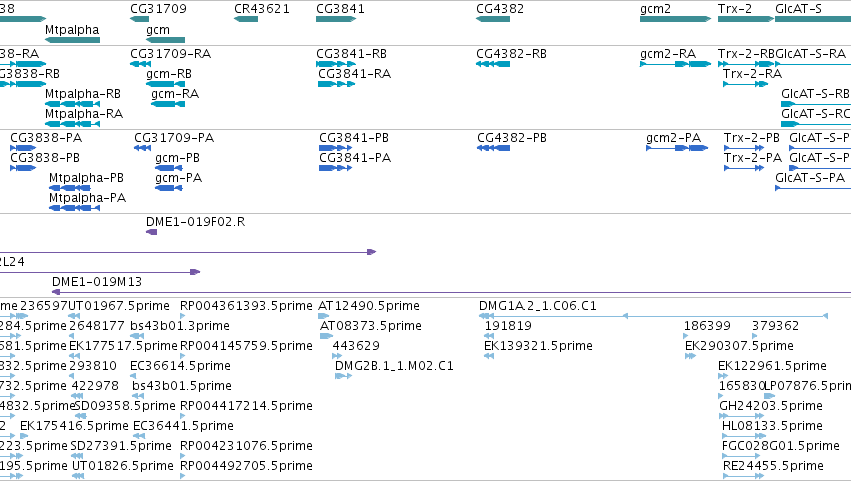The height and width of the screenshot is (481, 851).
Task: Select the GlcAT-S-RC transcript
Action: [816, 124]
